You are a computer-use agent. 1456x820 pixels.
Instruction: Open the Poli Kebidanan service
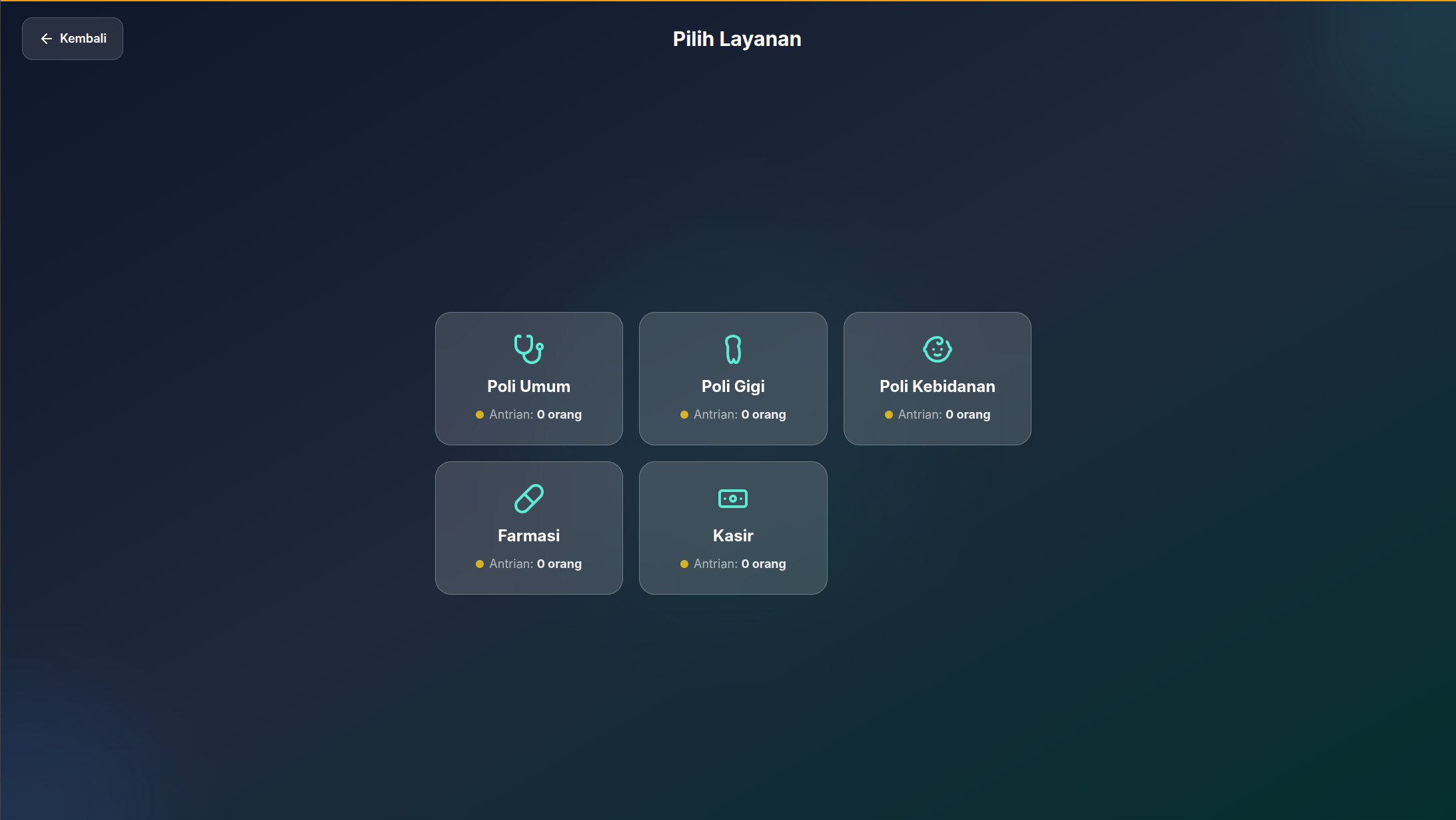click(937, 378)
